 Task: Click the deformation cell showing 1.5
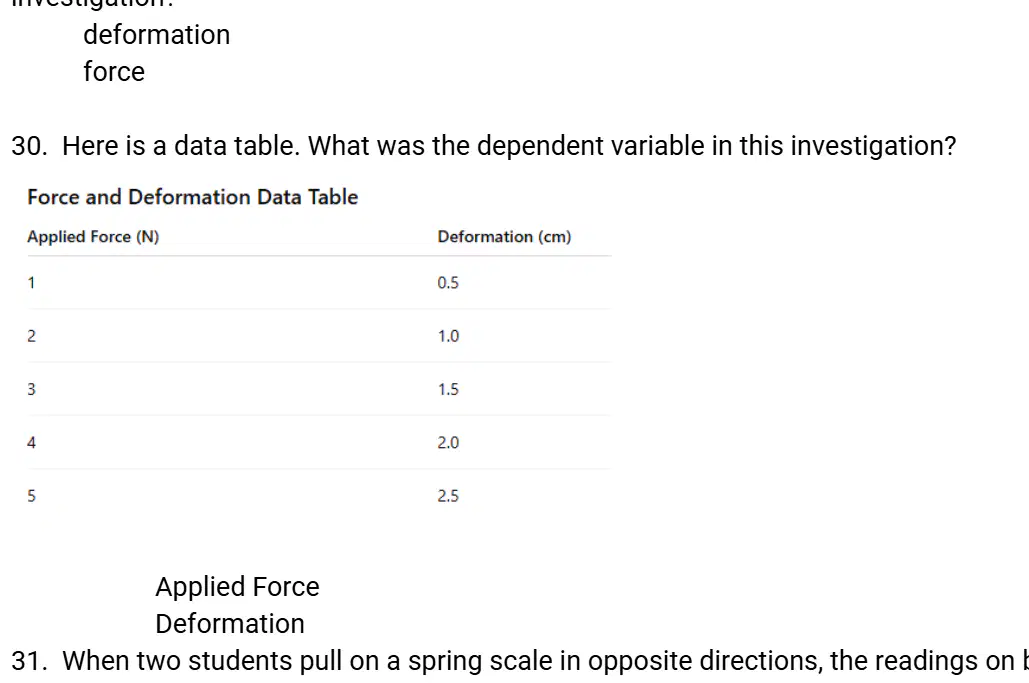[x=448, y=389]
